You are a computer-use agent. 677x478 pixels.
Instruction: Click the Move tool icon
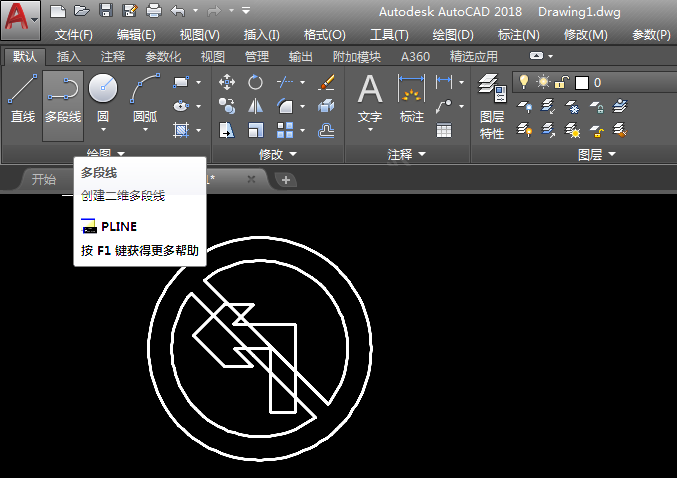click(227, 82)
